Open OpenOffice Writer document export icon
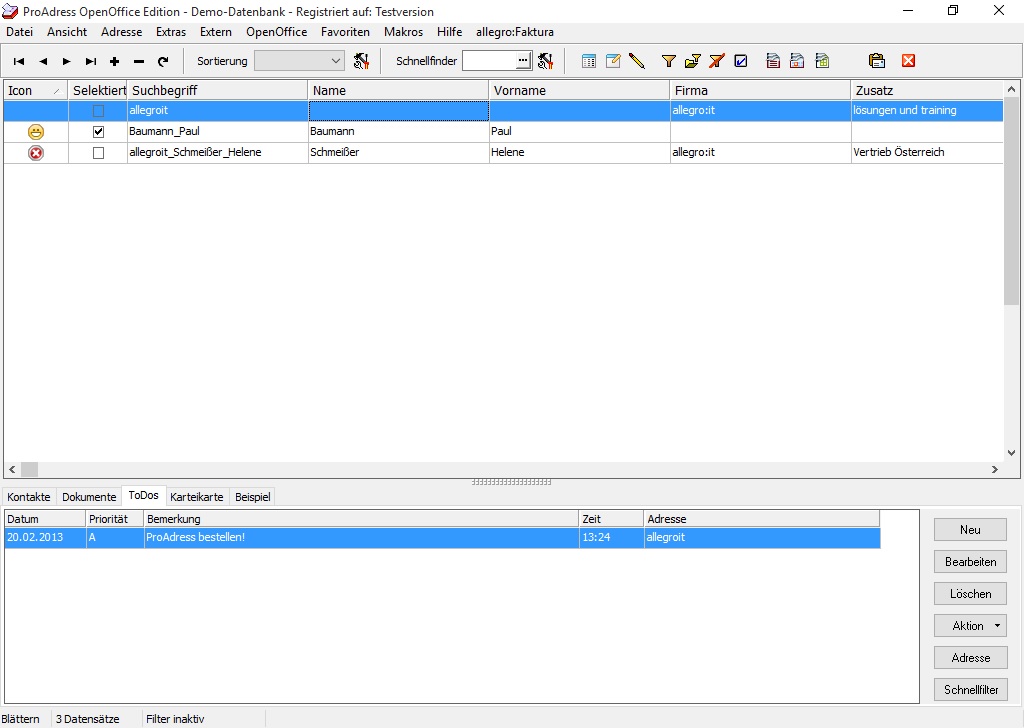 tap(773, 61)
